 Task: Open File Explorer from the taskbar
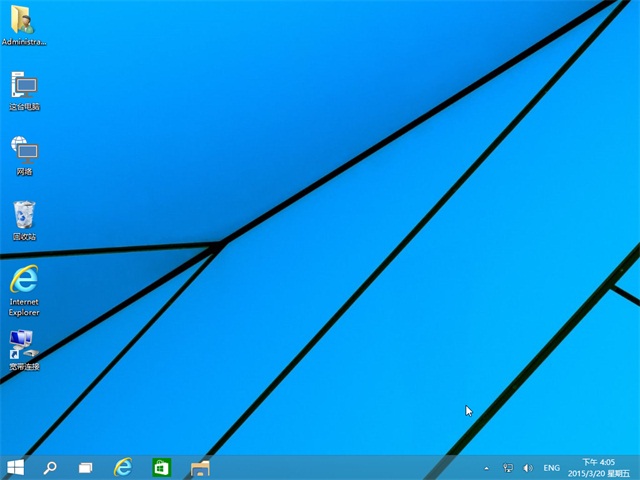point(200,467)
